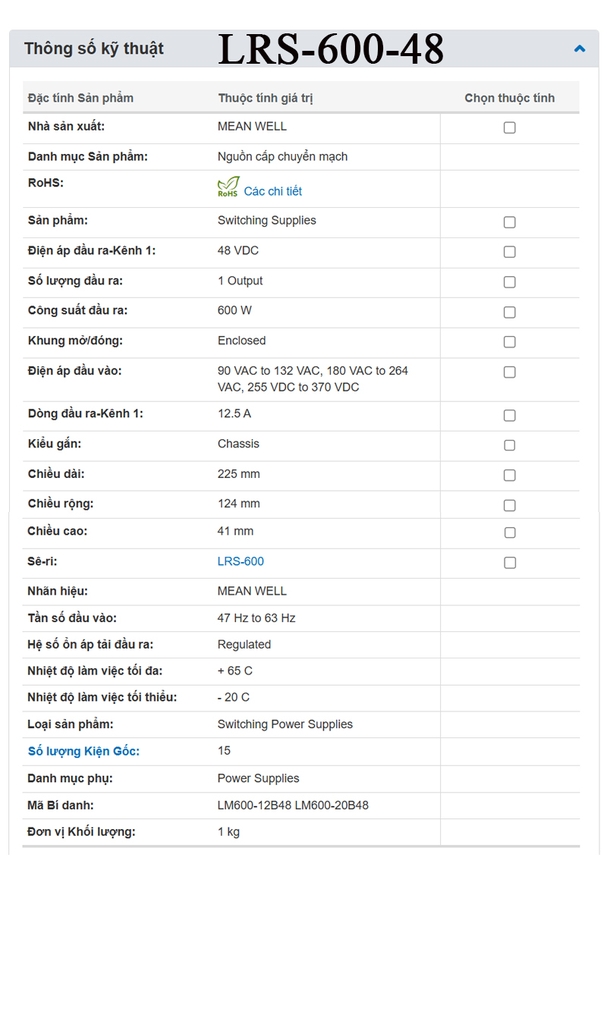Enable the Số lượng đầu ra checkbox
Image resolution: width=607 pixels, height=1024 pixels.
pos(509,282)
